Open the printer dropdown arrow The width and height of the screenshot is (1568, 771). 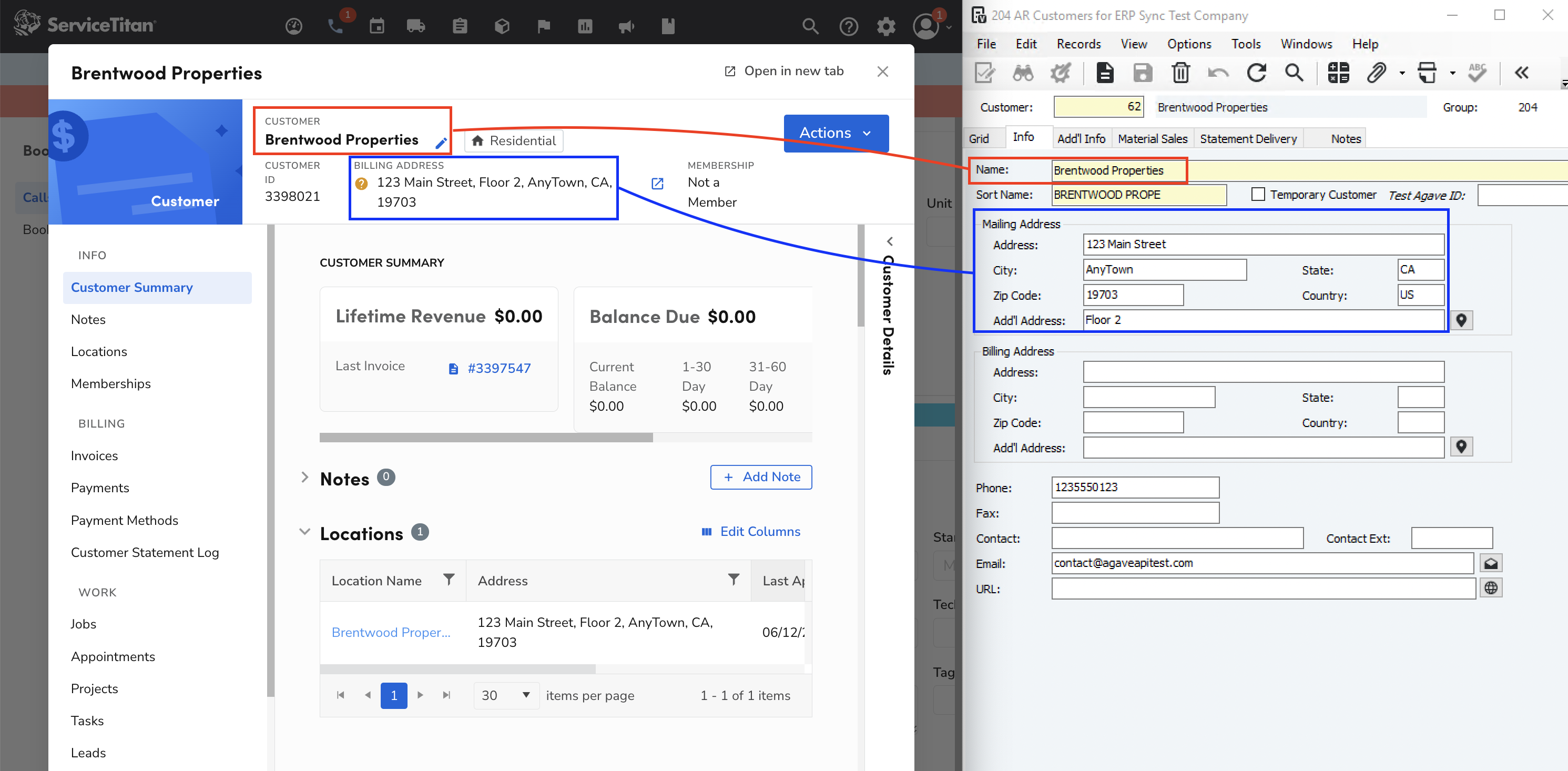[x=1453, y=74]
